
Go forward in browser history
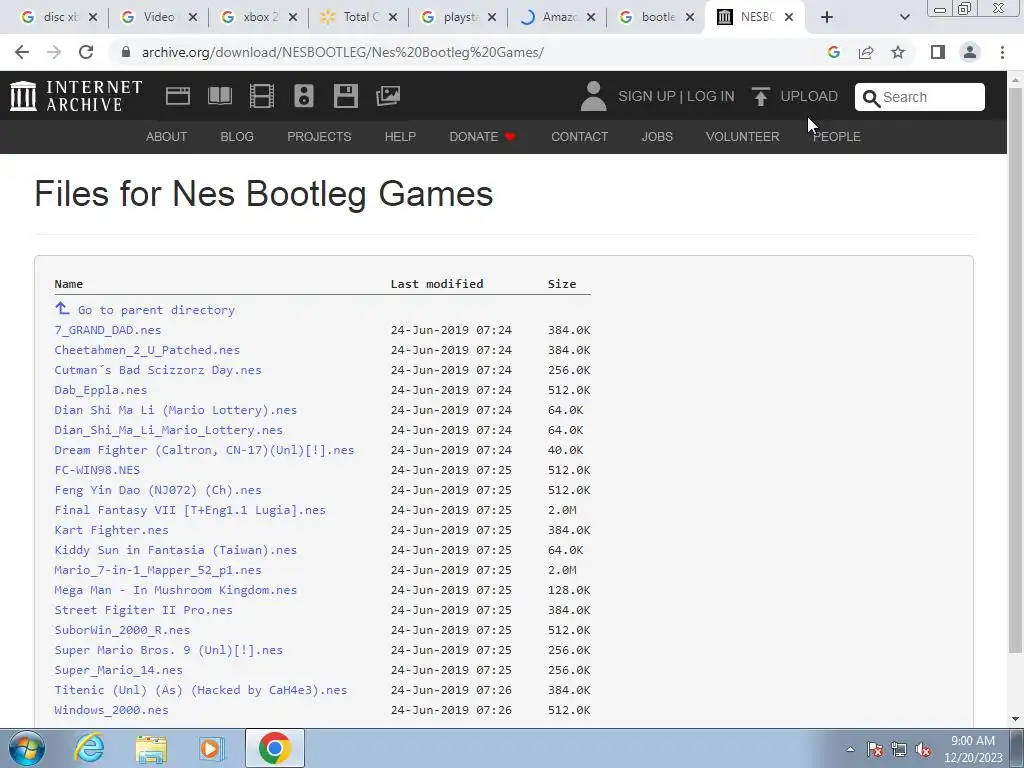(x=54, y=52)
